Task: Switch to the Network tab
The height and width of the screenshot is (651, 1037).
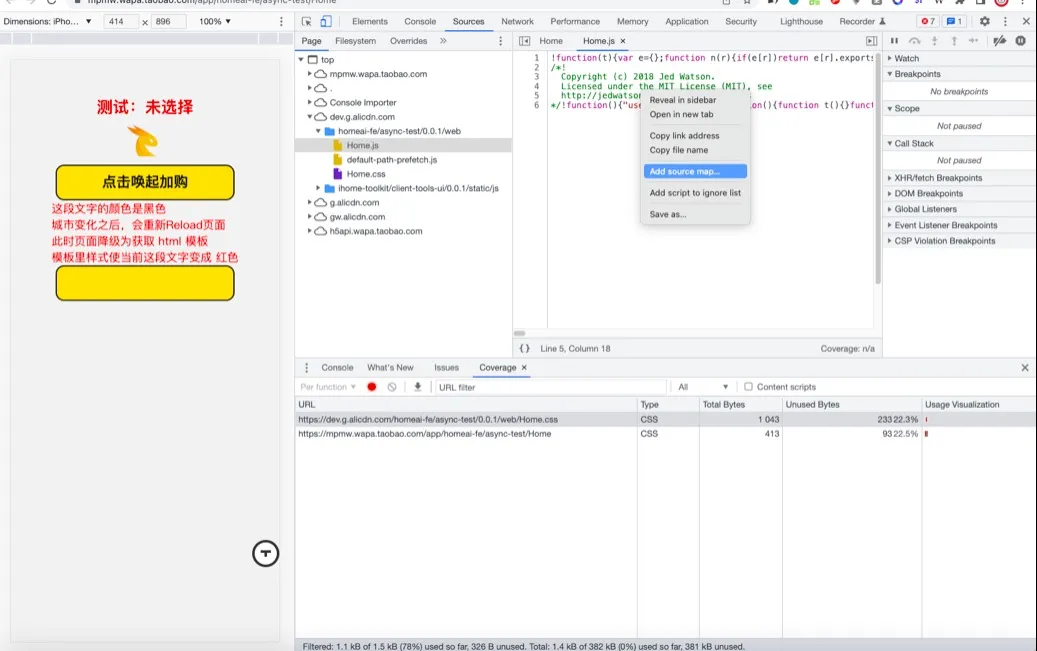Action: click(x=517, y=21)
